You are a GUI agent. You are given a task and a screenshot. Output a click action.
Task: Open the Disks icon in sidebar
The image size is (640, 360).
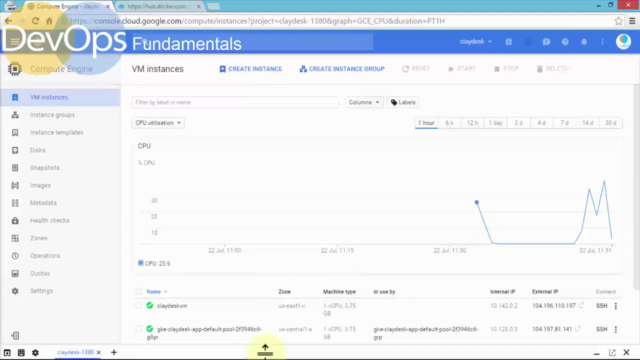pyautogui.click(x=15, y=150)
